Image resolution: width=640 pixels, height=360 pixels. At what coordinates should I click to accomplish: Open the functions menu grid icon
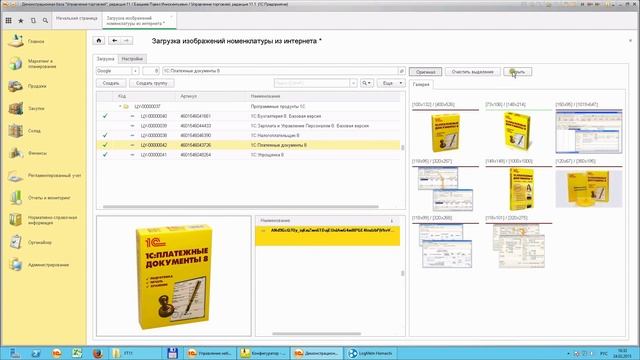tap(8, 20)
